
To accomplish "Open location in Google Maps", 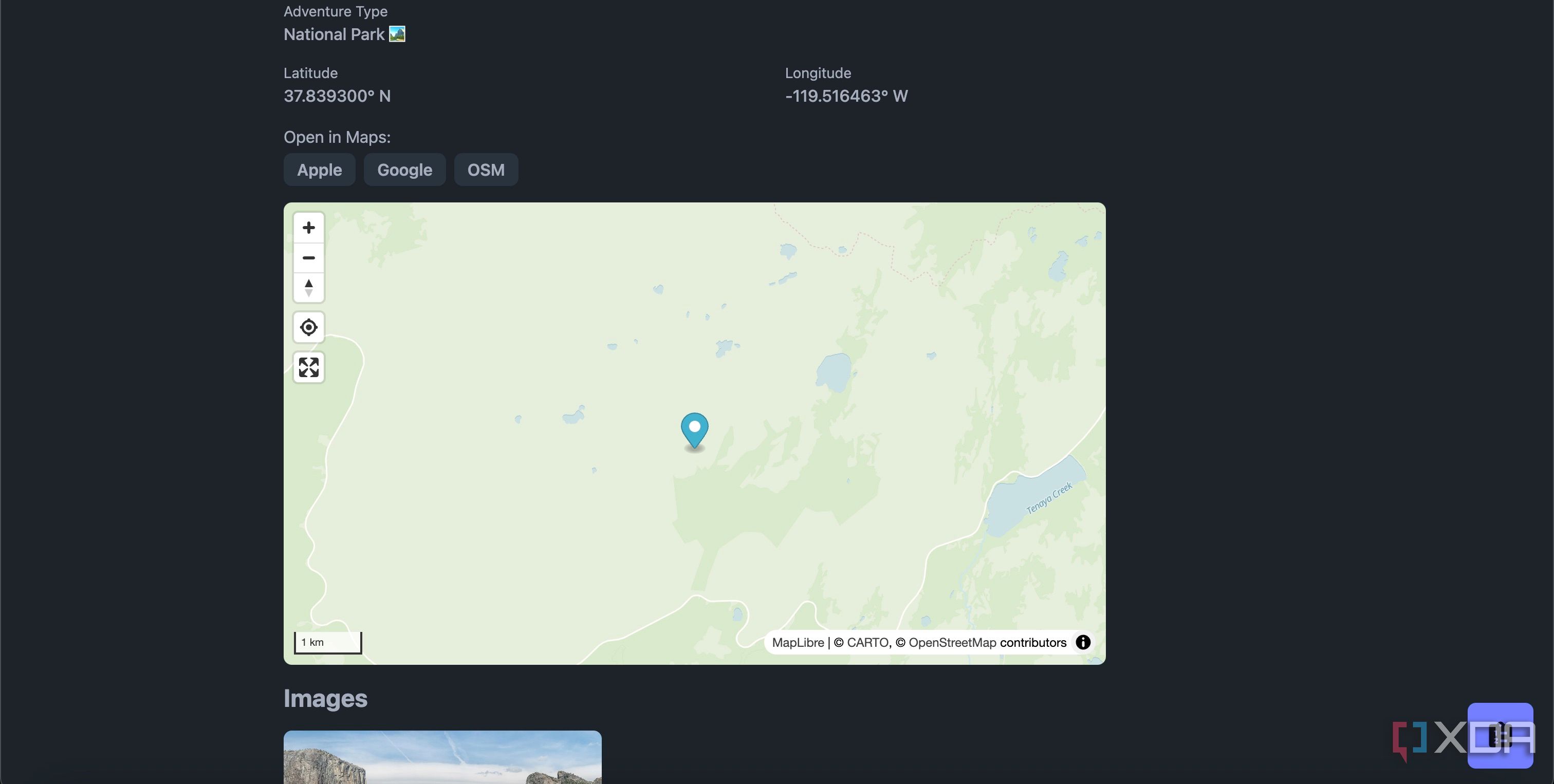I will (x=404, y=170).
